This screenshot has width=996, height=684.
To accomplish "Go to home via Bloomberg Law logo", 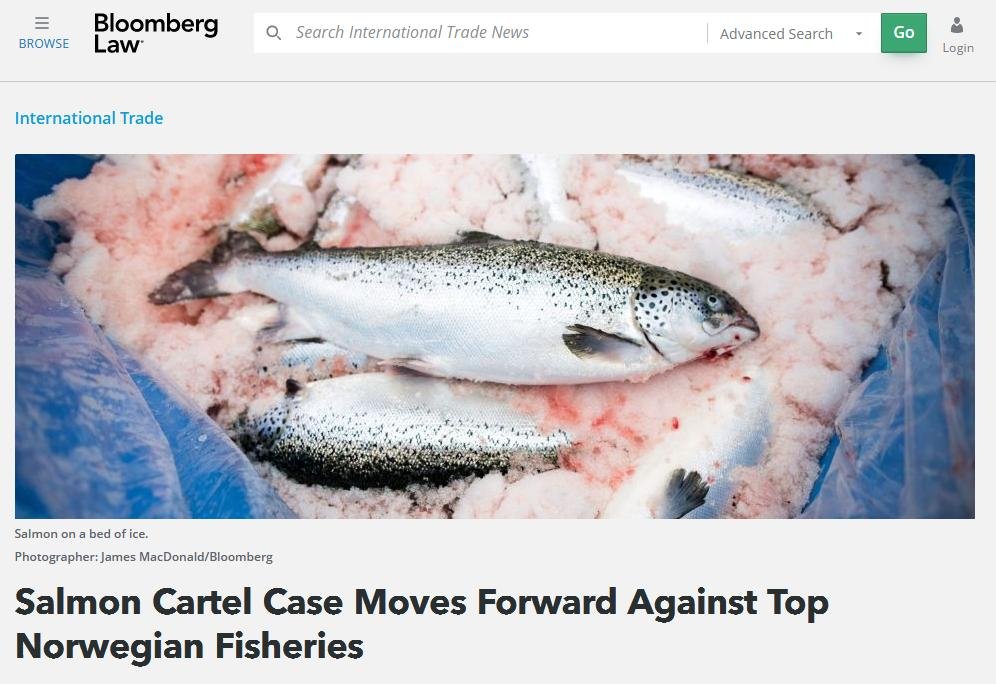I will pyautogui.click(x=156, y=33).
